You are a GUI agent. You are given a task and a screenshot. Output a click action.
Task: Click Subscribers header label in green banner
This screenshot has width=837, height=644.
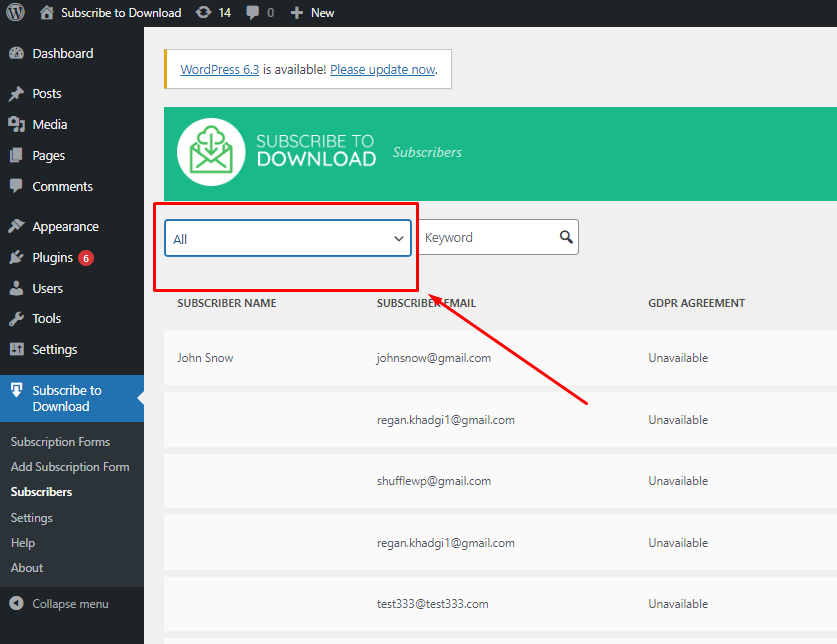(x=427, y=152)
